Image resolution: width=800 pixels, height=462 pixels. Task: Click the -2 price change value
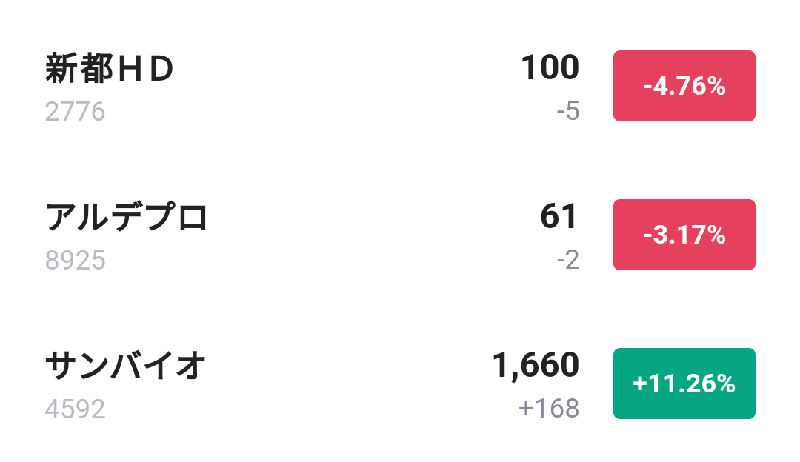(x=568, y=260)
